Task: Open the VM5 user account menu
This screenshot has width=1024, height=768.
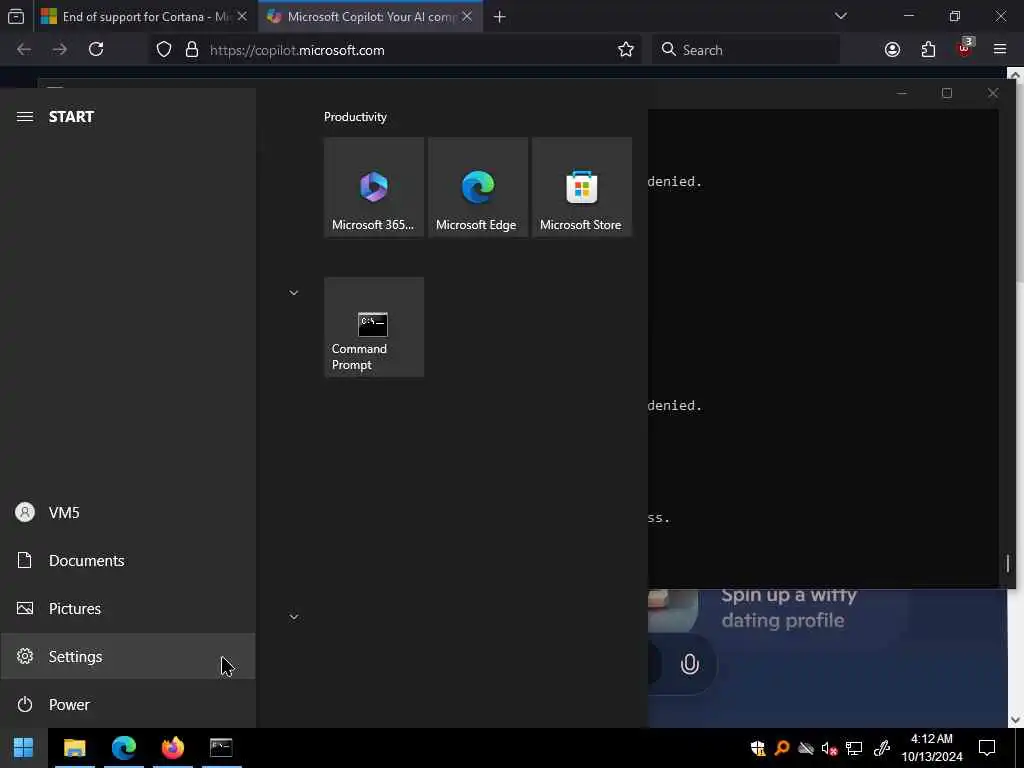Action: point(128,513)
